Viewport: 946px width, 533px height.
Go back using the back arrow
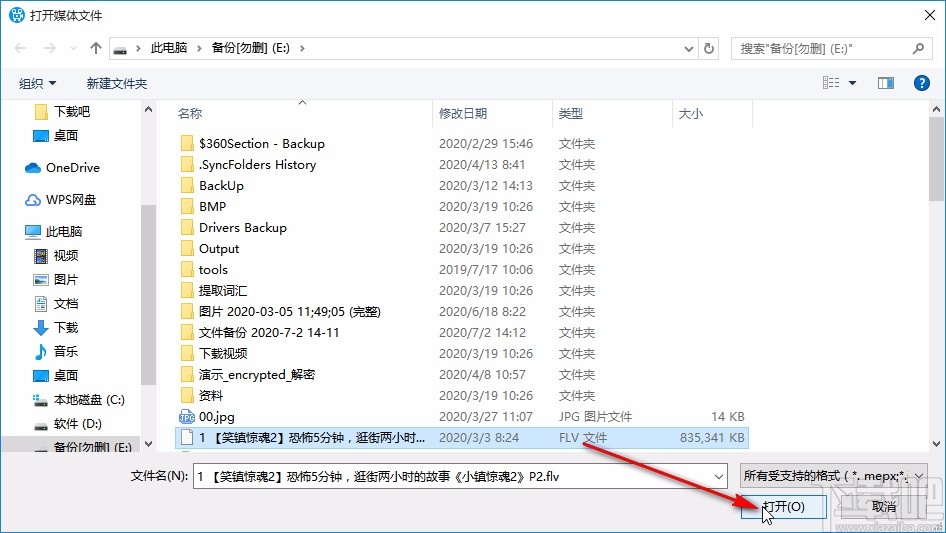20,48
